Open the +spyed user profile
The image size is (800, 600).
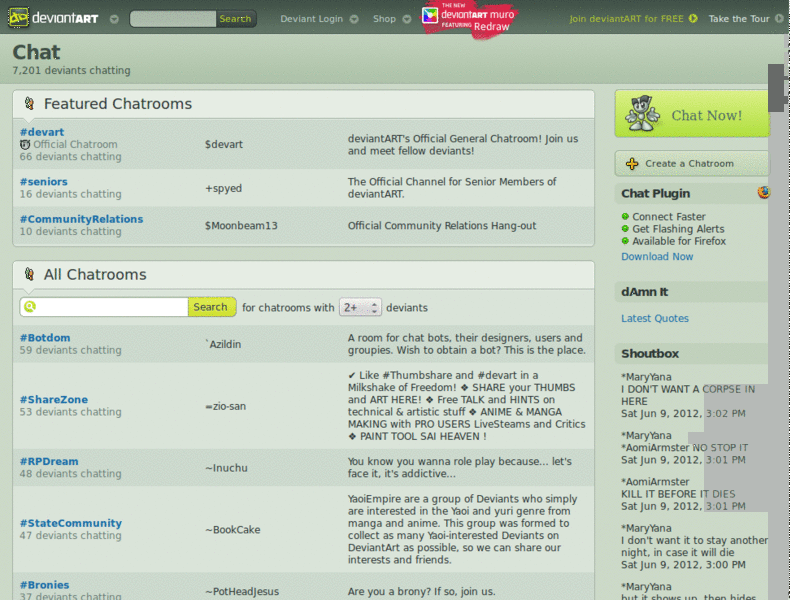(x=223, y=188)
